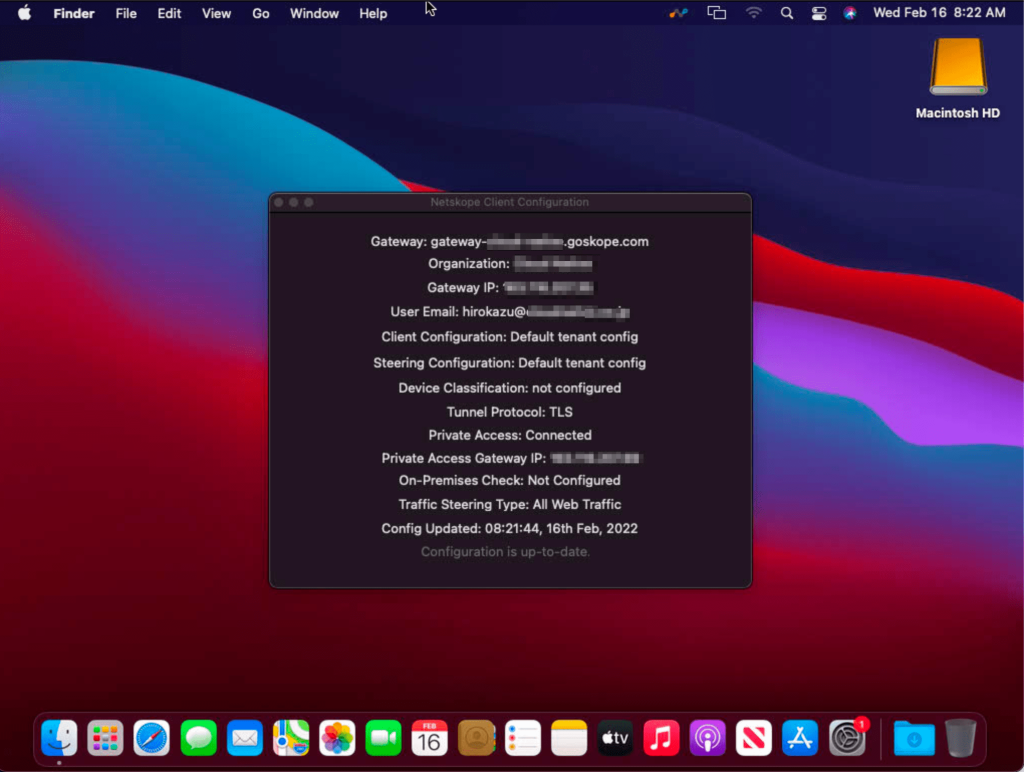The image size is (1024, 772).
Task: Click the Netskope client menu bar icon
Action: pos(679,13)
